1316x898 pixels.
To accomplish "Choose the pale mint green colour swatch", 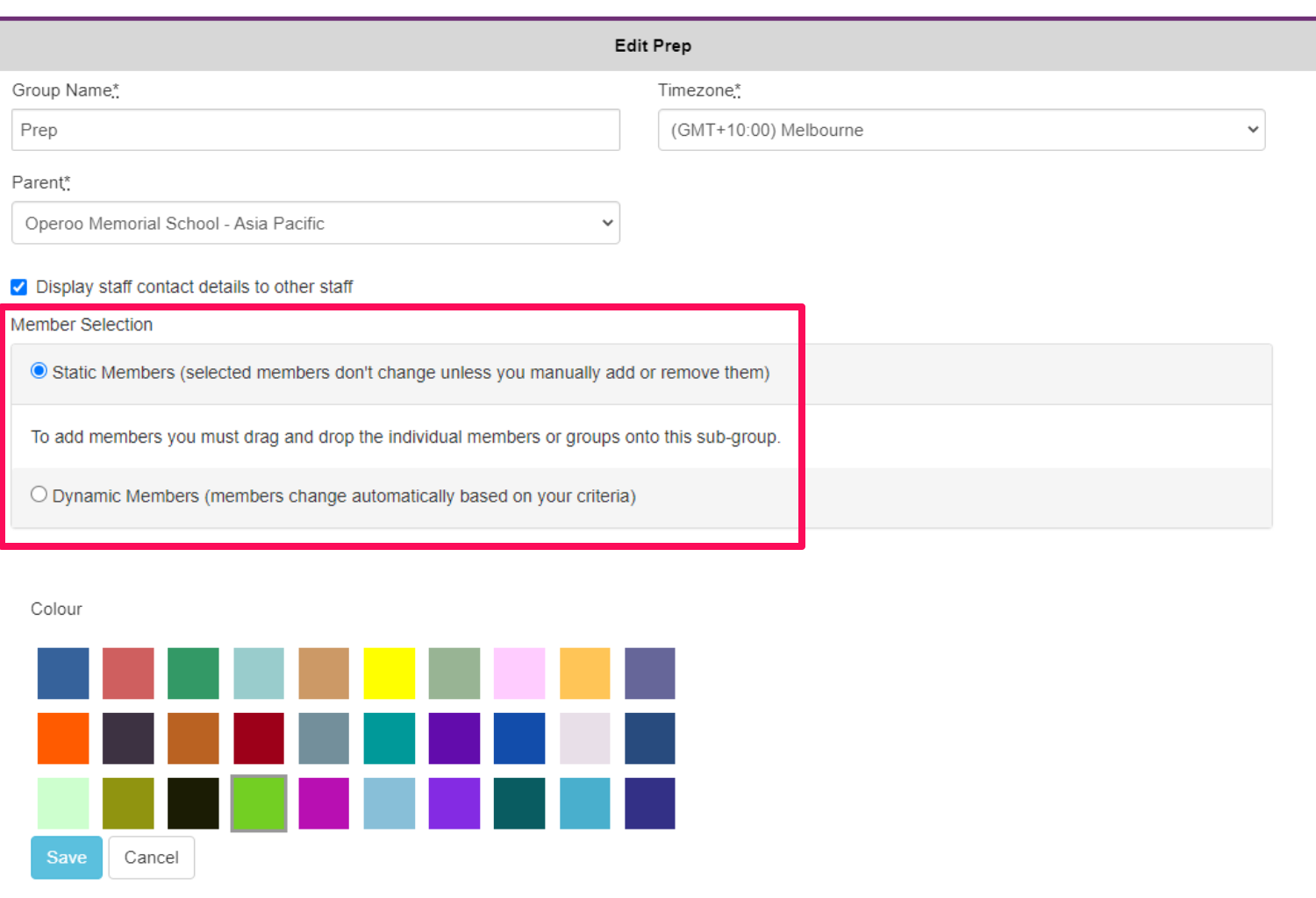I will pos(63,803).
